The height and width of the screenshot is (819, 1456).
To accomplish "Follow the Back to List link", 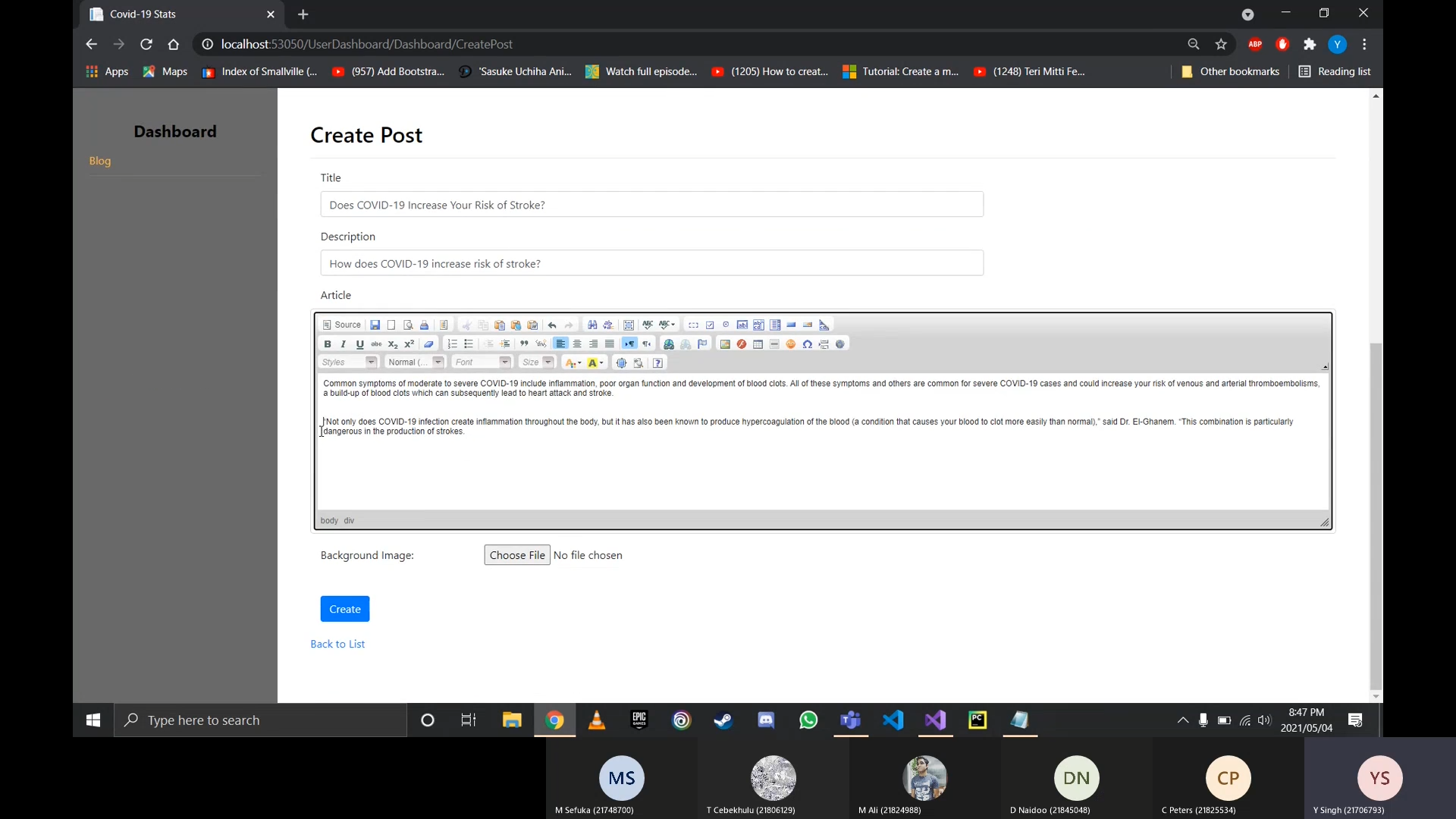I will tap(337, 644).
